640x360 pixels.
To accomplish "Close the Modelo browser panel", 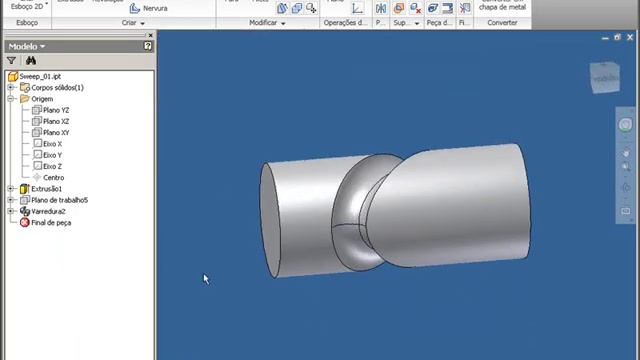I will coord(150,36).
